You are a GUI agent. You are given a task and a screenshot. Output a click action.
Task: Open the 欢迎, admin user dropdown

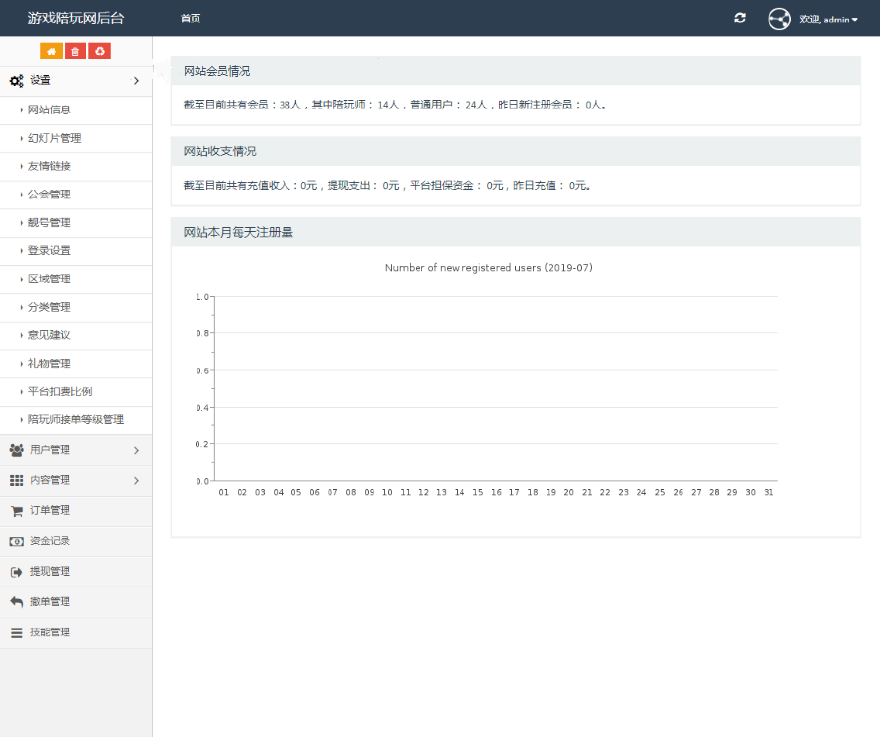click(x=829, y=19)
